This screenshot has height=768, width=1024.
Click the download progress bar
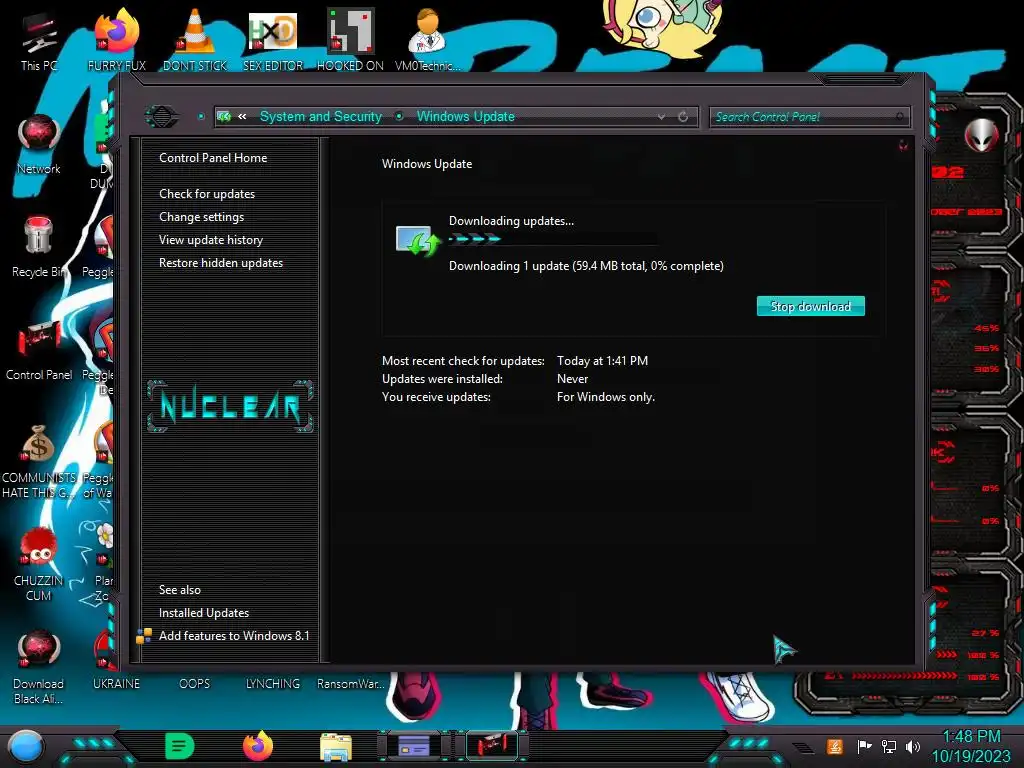click(x=553, y=239)
